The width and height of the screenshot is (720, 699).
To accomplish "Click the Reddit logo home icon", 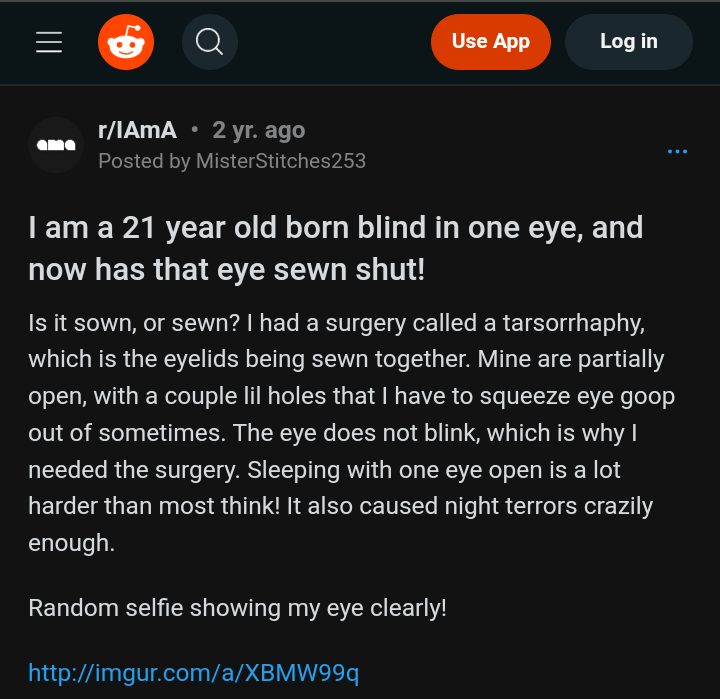I will pos(126,42).
